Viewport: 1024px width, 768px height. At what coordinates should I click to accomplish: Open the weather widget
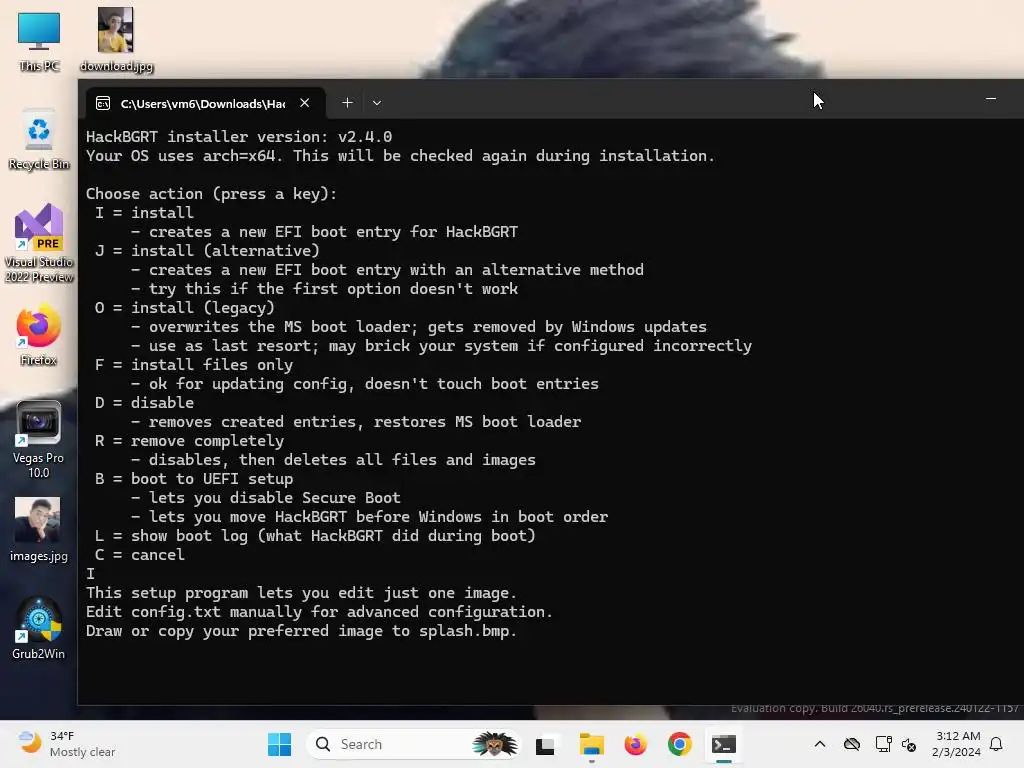coord(67,744)
